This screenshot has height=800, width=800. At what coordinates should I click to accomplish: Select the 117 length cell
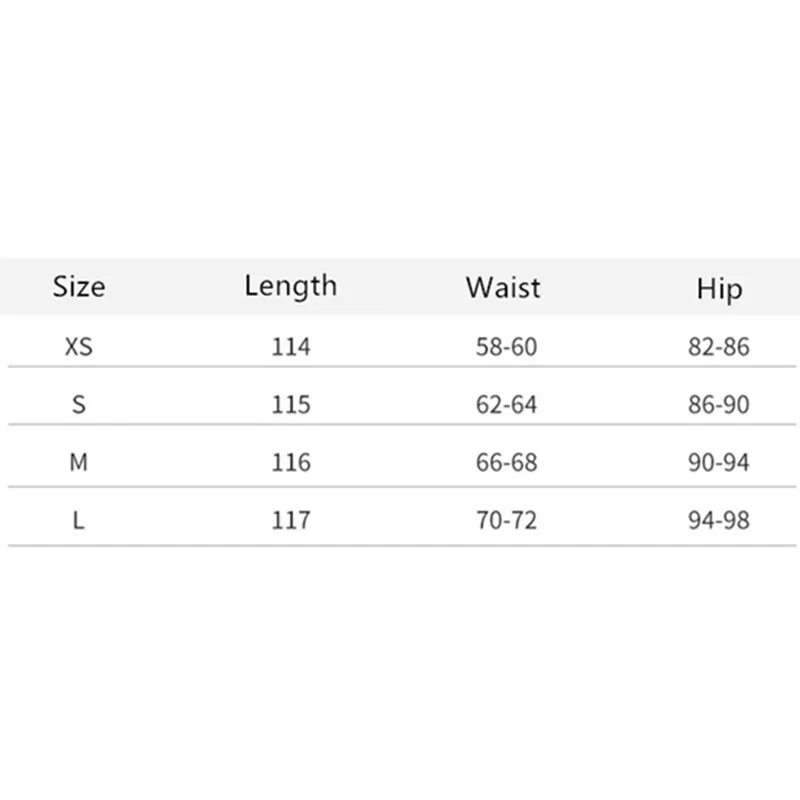coord(290,521)
